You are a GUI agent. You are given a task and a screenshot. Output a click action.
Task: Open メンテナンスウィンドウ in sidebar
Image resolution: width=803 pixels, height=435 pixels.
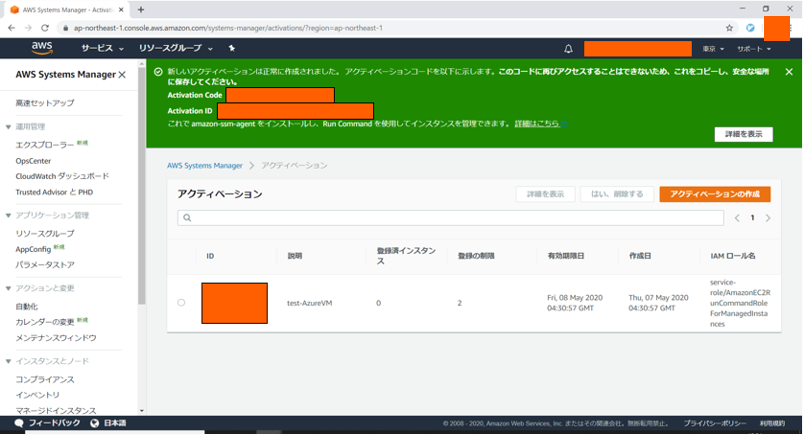coord(56,338)
